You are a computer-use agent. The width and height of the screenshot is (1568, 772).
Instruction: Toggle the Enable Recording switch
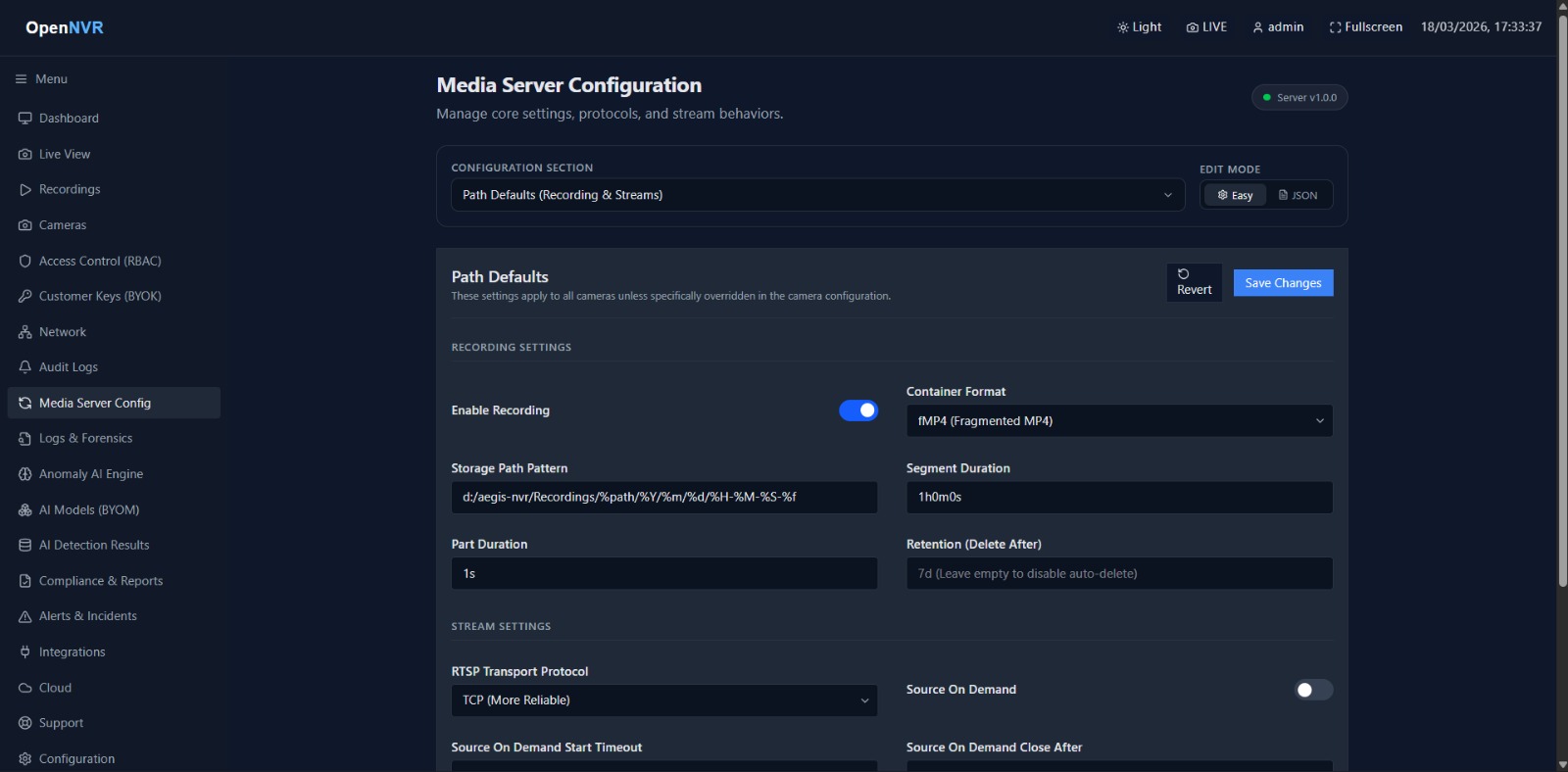point(858,410)
